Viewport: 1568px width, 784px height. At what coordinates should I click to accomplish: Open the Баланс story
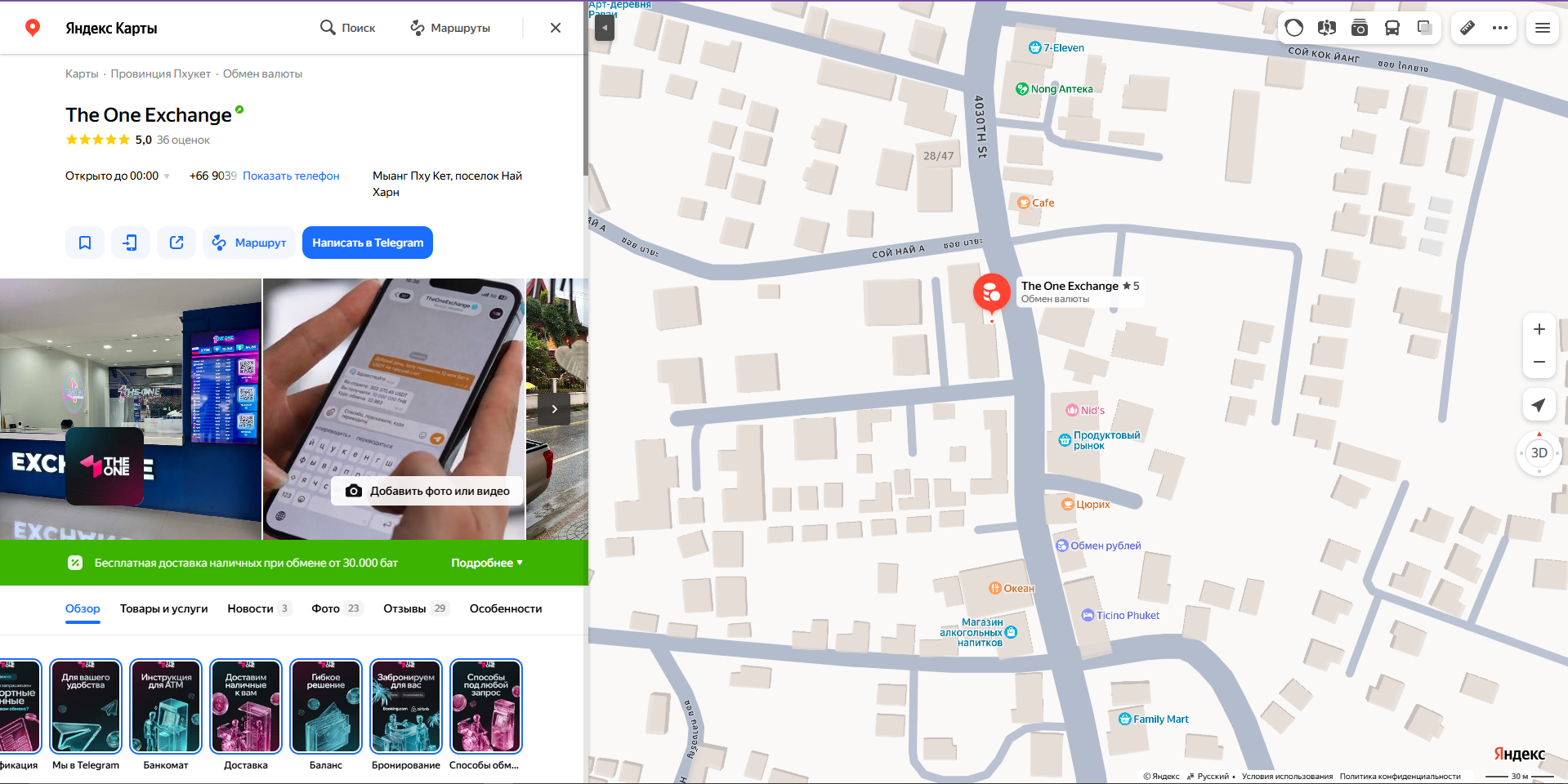(x=326, y=715)
